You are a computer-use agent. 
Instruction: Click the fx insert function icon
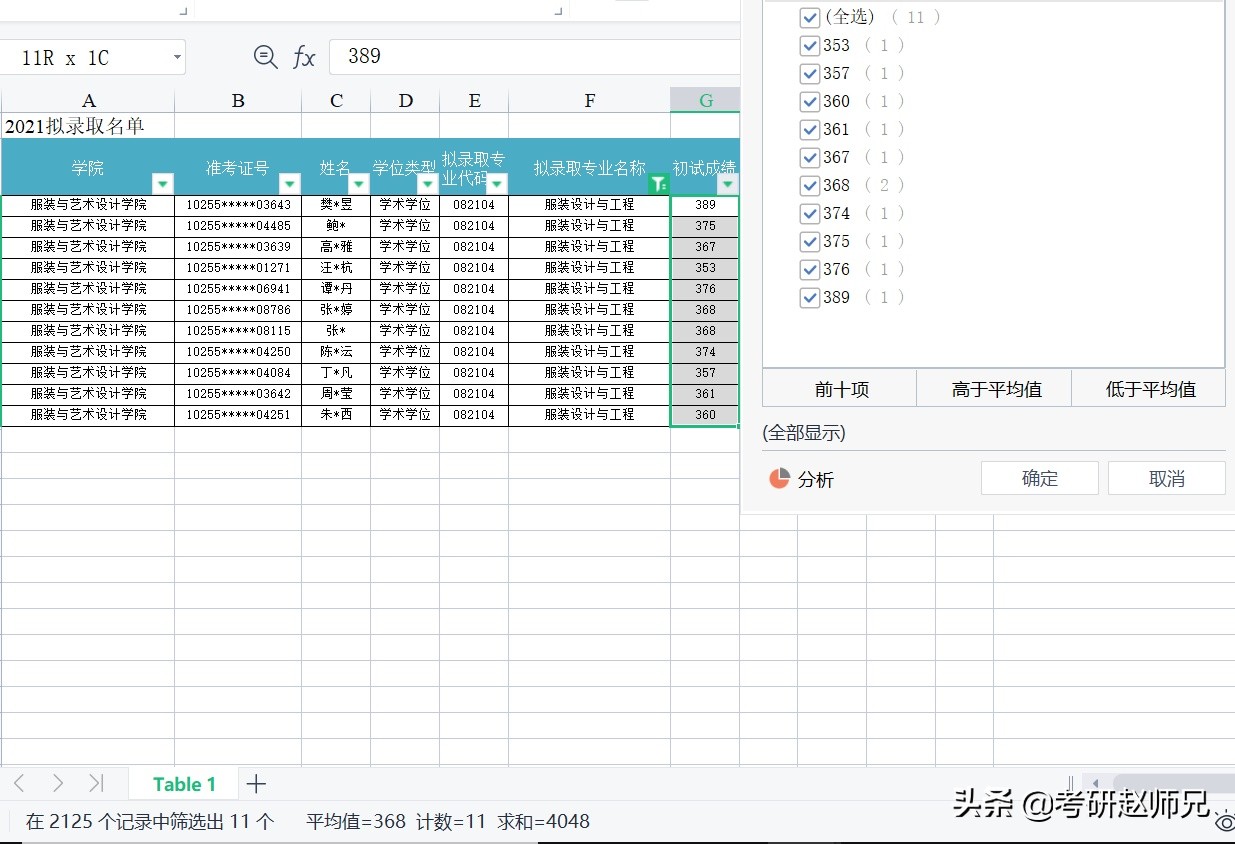point(306,57)
